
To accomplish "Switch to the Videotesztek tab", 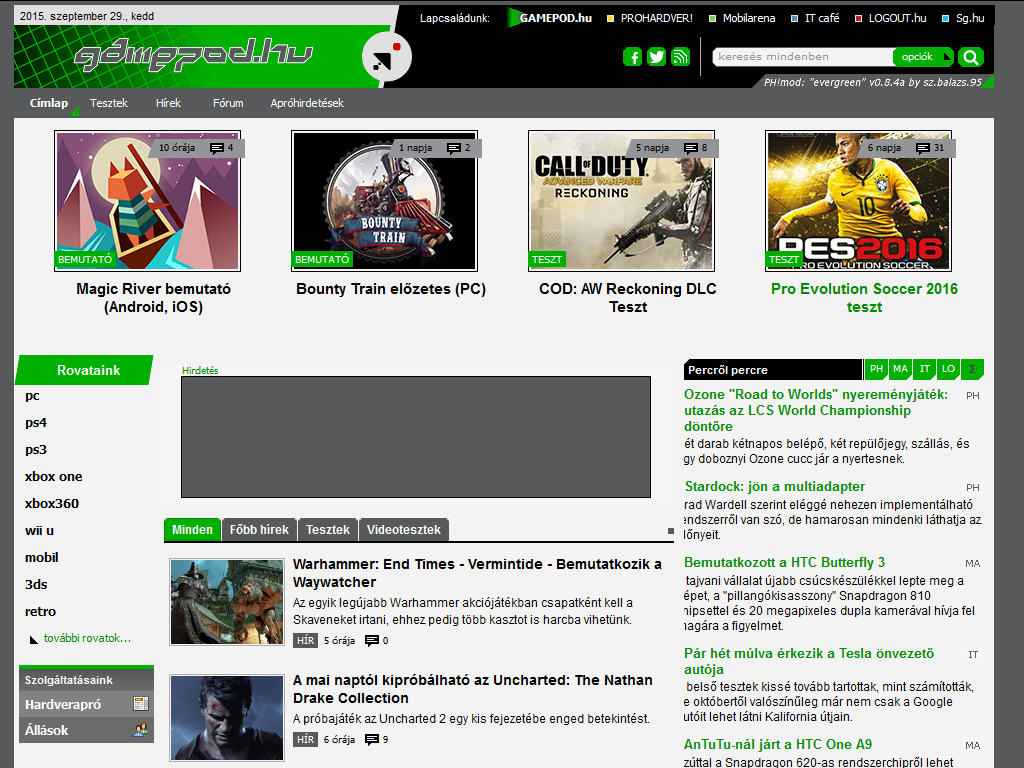I will [x=404, y=530].
